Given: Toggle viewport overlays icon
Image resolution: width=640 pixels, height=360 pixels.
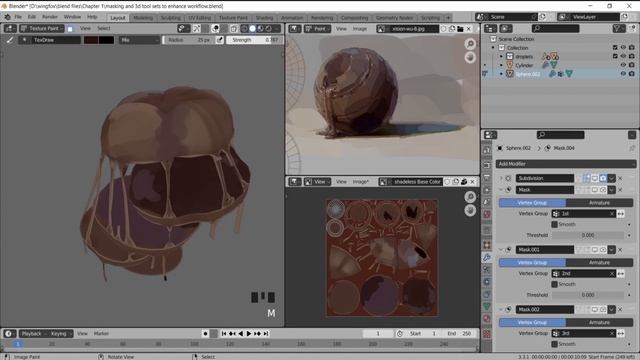Looking at the screenshot, I should coord(215,29).
